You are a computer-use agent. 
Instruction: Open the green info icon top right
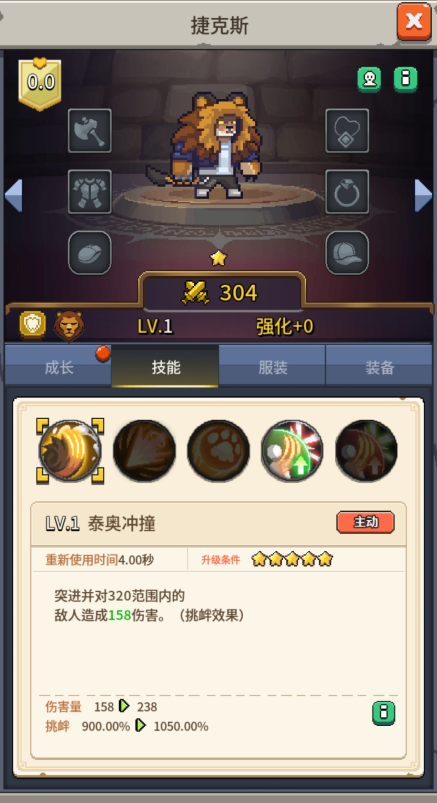pos(406,79)
